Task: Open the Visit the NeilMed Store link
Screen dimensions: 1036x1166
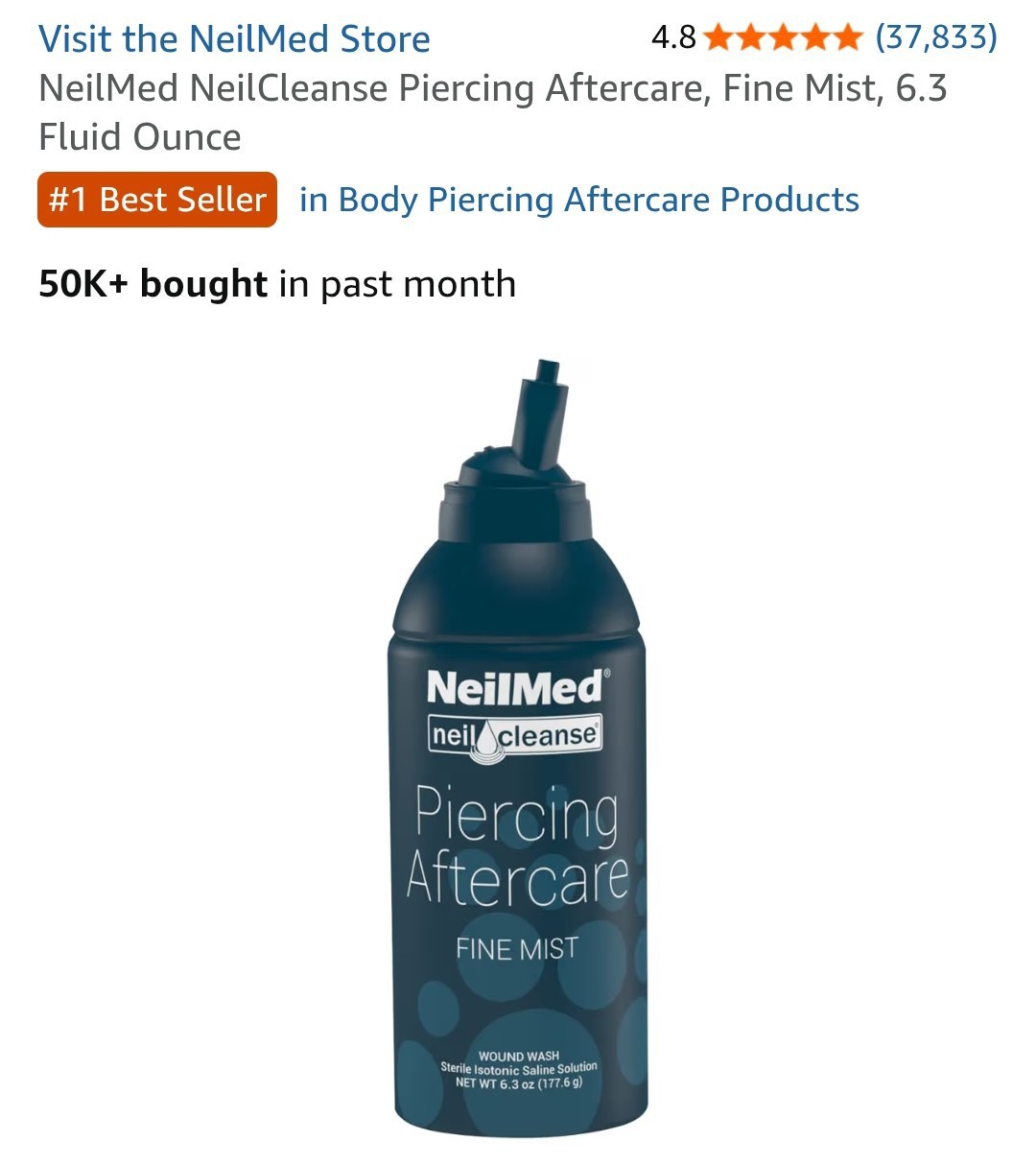Action: [234, 39]
